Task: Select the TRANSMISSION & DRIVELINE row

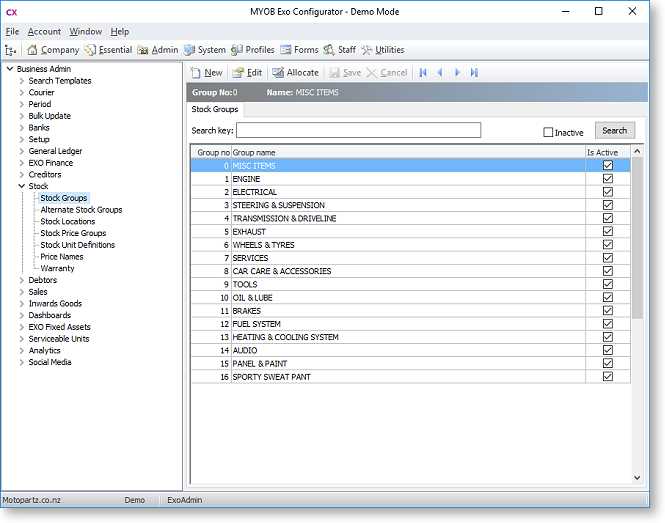Action: [410, 218]
